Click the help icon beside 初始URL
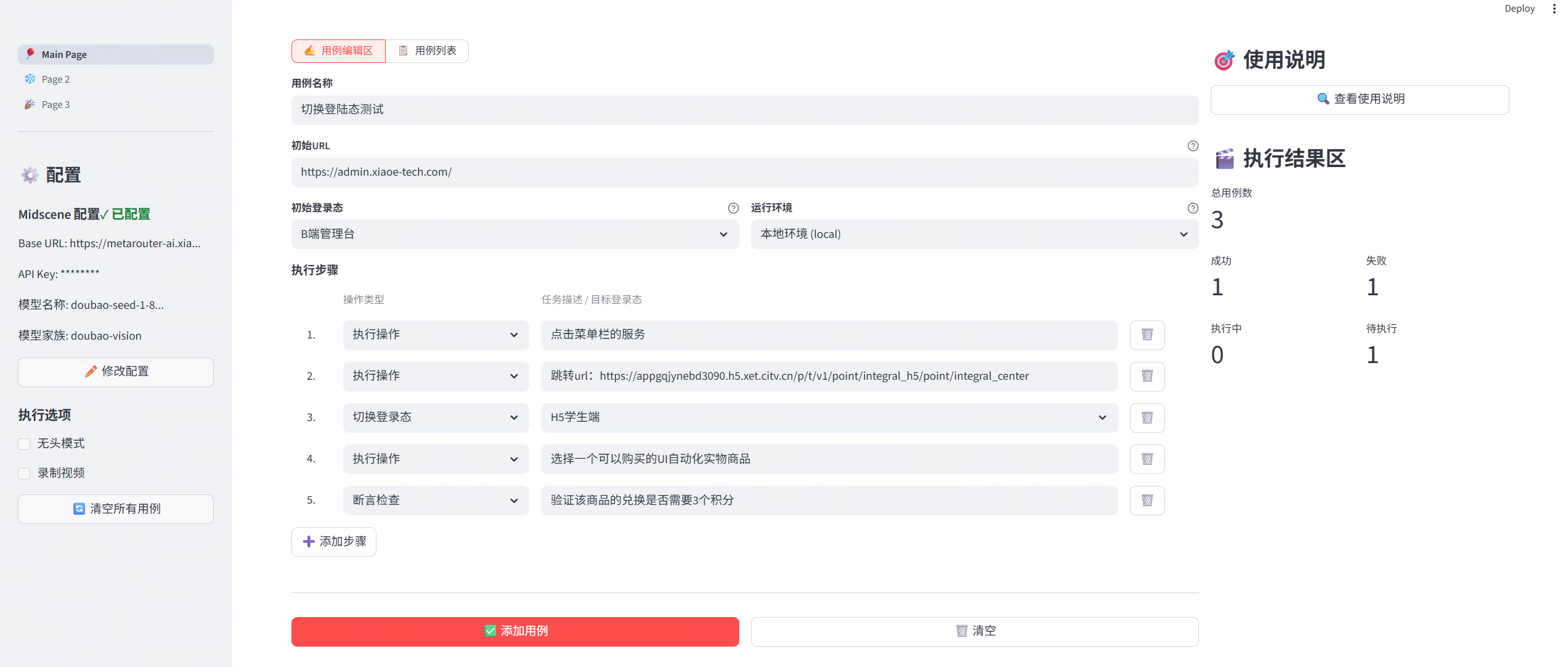 [x=1192, y=146]
